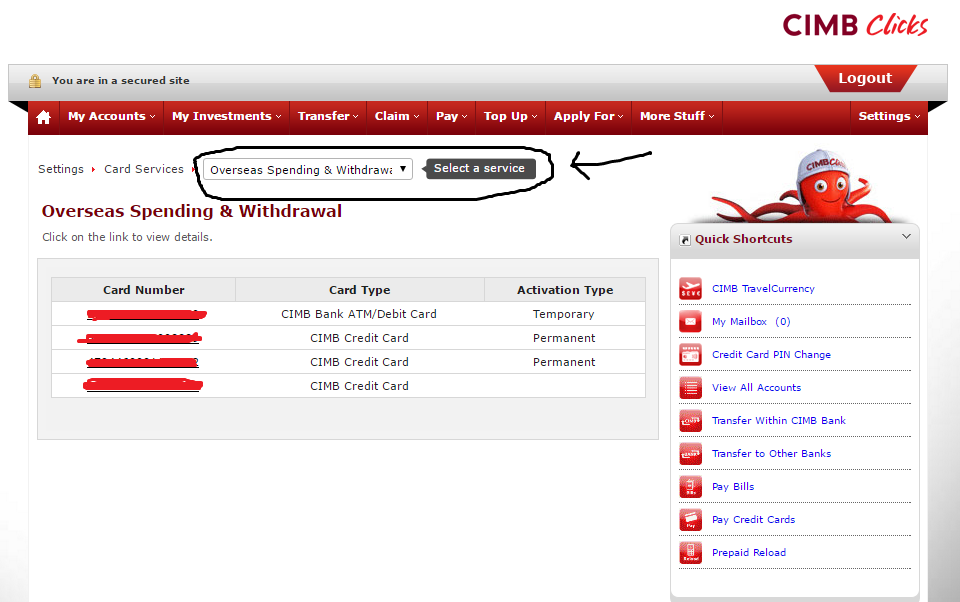This screenshot has width=960, height=602.
Task: Click the Pay Bills shortcut icon
Action: click(x=691, y=487)
